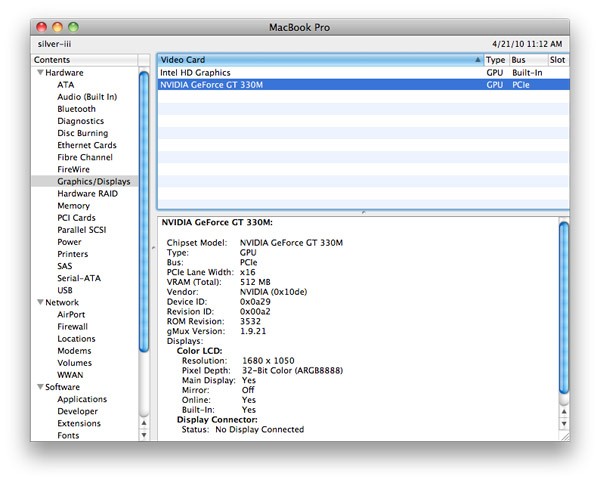Select Developer under Software

point(77,411)
